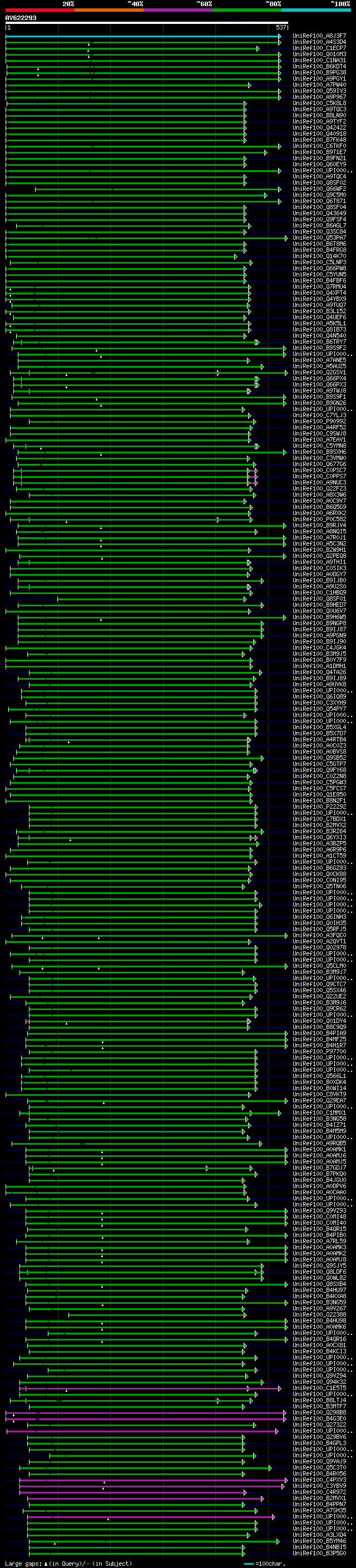Click the cyan 100char scale bar
356x1568 pixels.
[x=249, y=1564]
